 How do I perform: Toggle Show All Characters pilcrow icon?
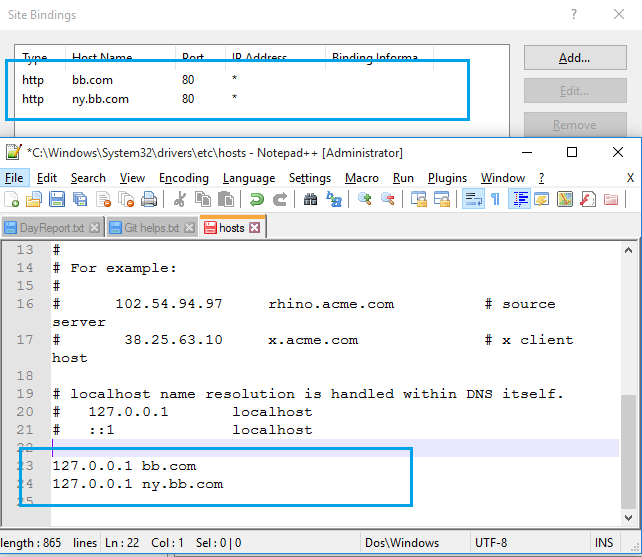tap(495, 199)
